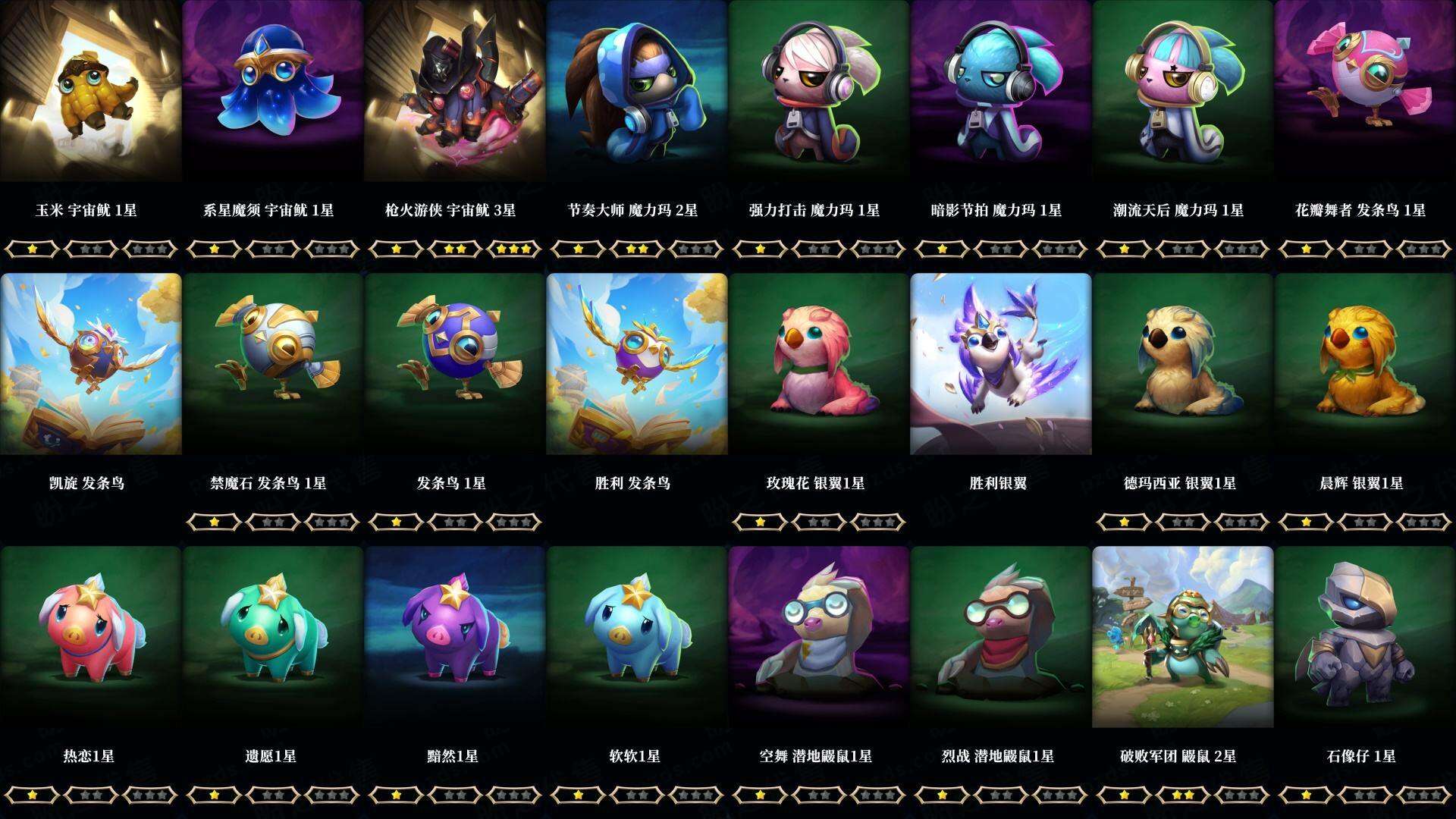Select the three-star badge under 晨辉 银翼
1456x819 pixels.
point(1424,522)
